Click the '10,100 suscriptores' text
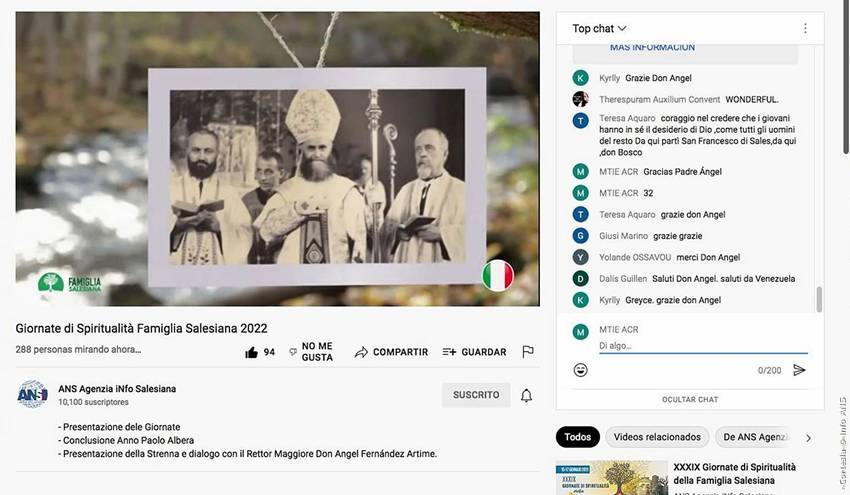Screen dimensions: 850x495 pos(93,402)
